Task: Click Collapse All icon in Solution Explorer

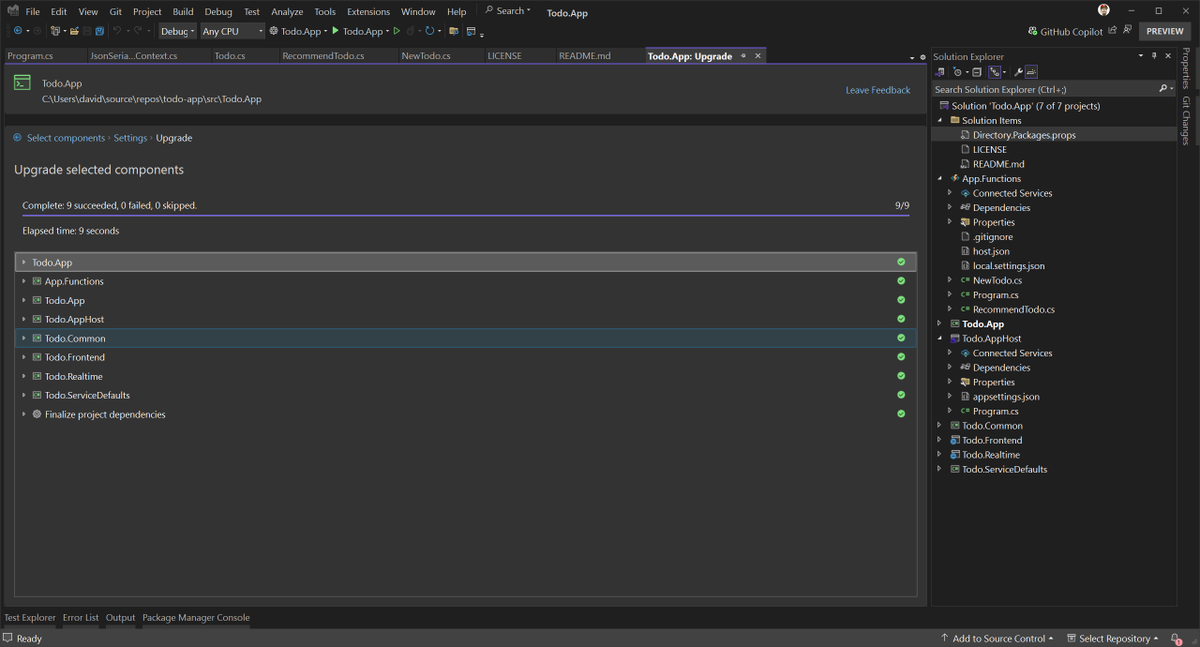Action: [x=977, y=72]
